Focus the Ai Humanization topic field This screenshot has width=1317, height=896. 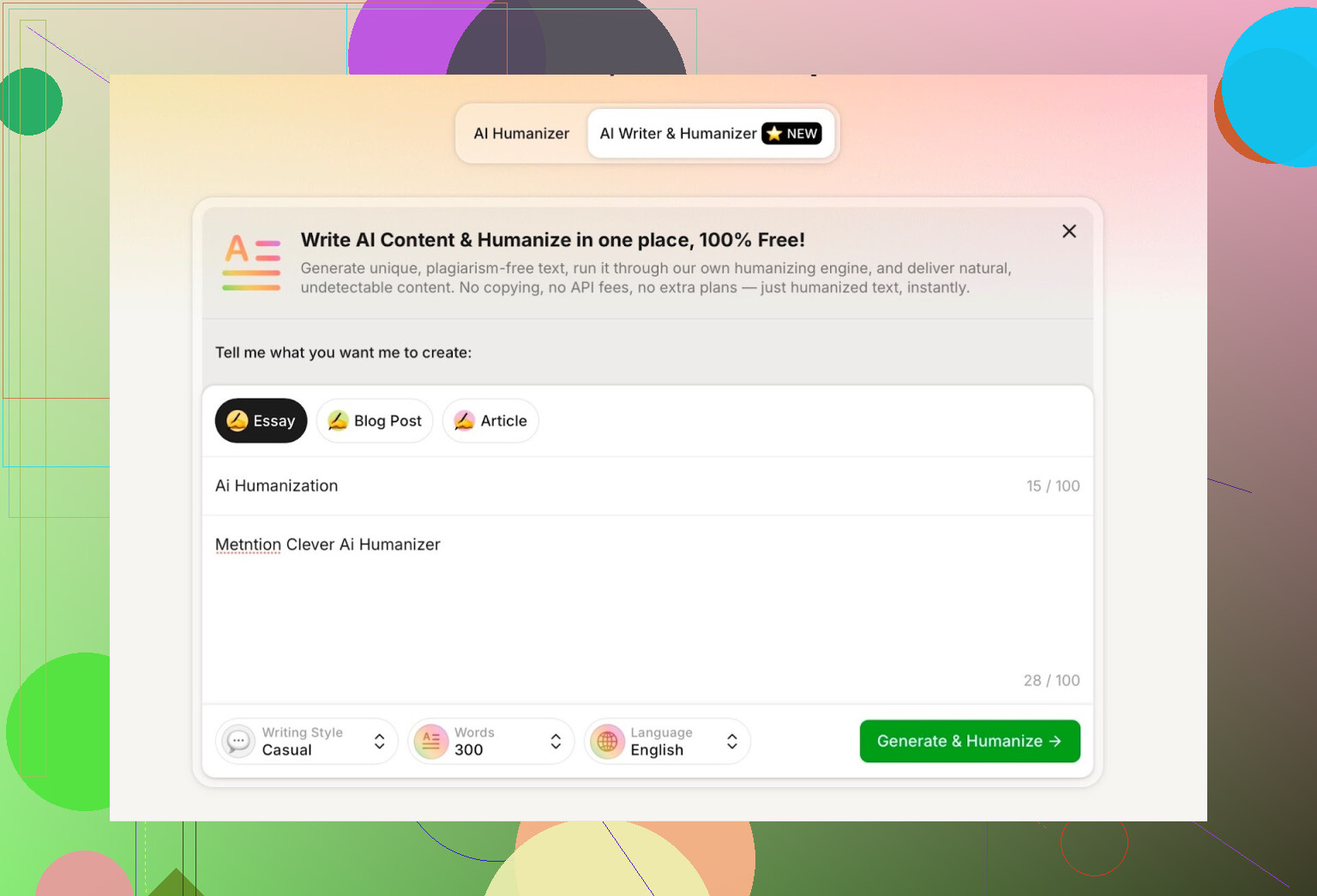(x=647, y=486)
